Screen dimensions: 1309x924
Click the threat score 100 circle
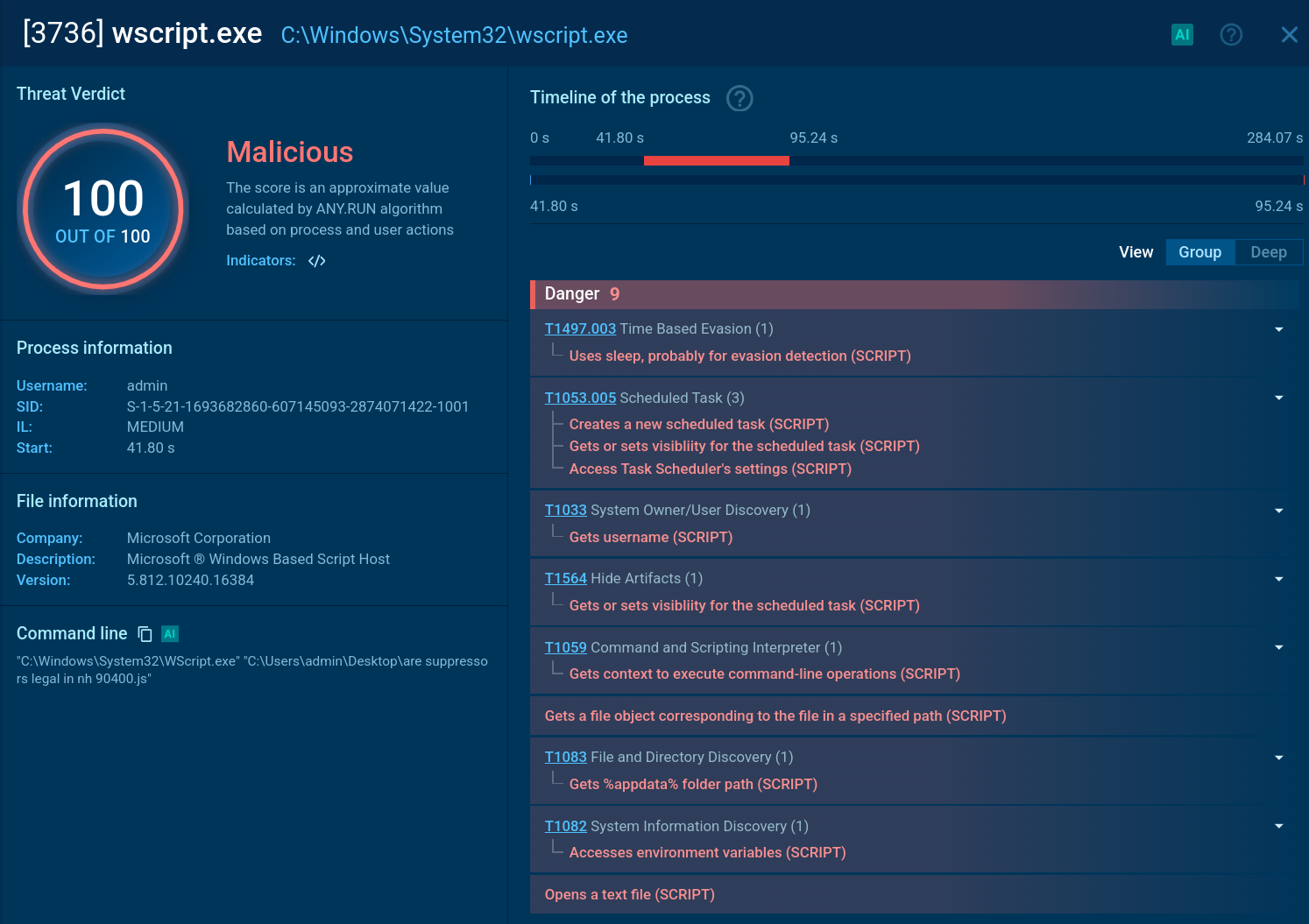103,209
